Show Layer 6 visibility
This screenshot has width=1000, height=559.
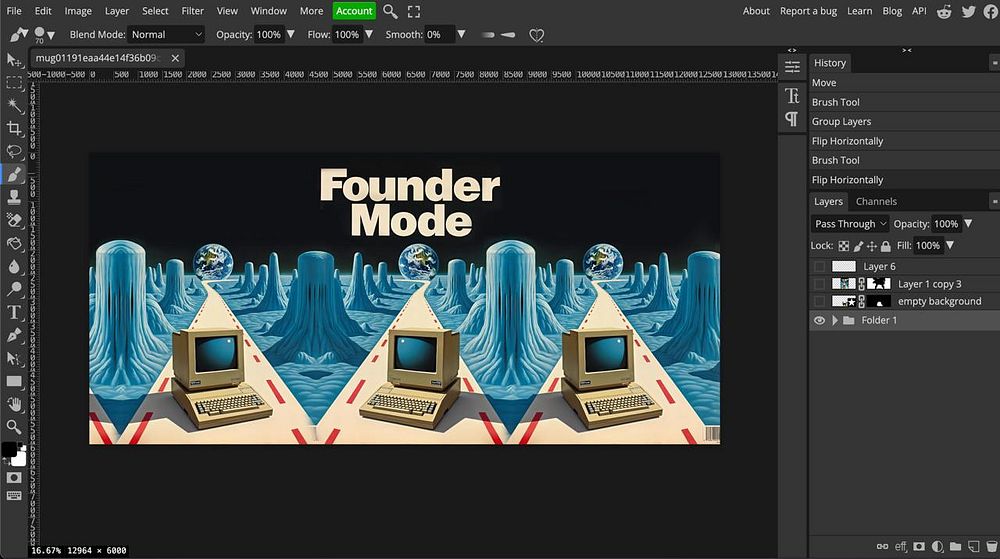point(820,266)
